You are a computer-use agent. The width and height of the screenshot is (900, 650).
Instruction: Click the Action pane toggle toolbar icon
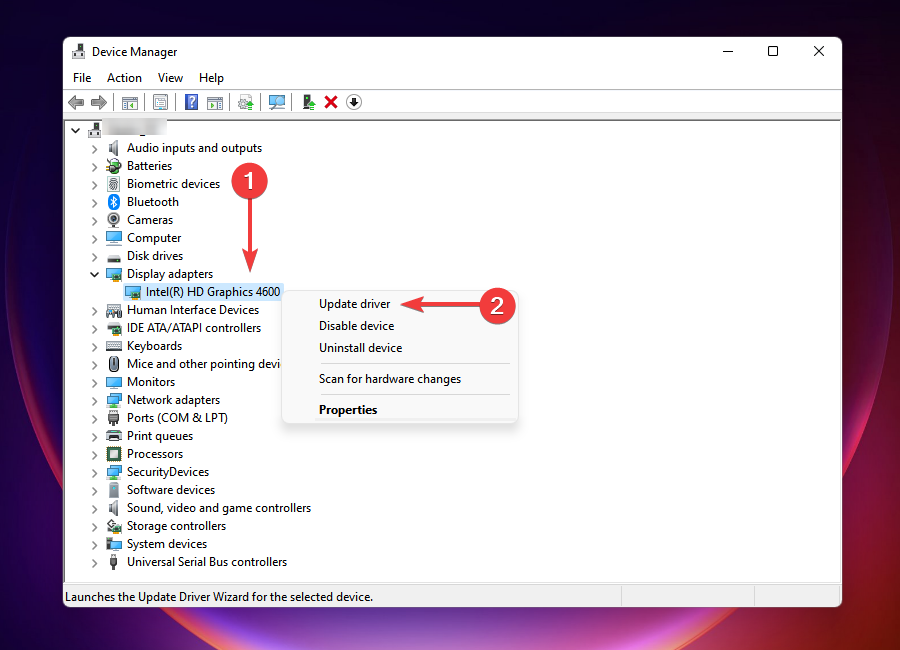pos(215,103)
